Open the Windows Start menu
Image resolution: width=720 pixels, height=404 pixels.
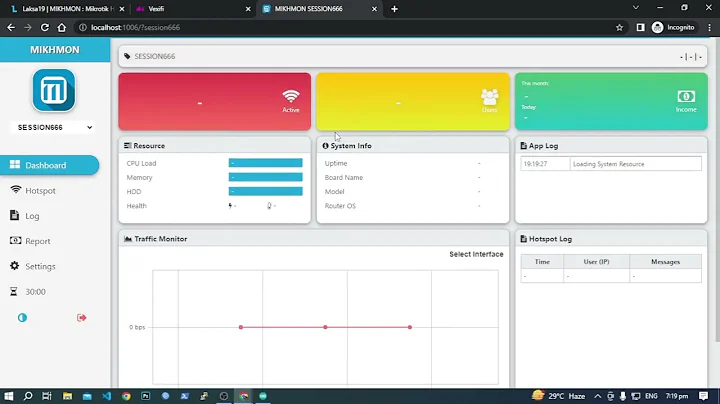pyautogui.click(x=9, y=396)
